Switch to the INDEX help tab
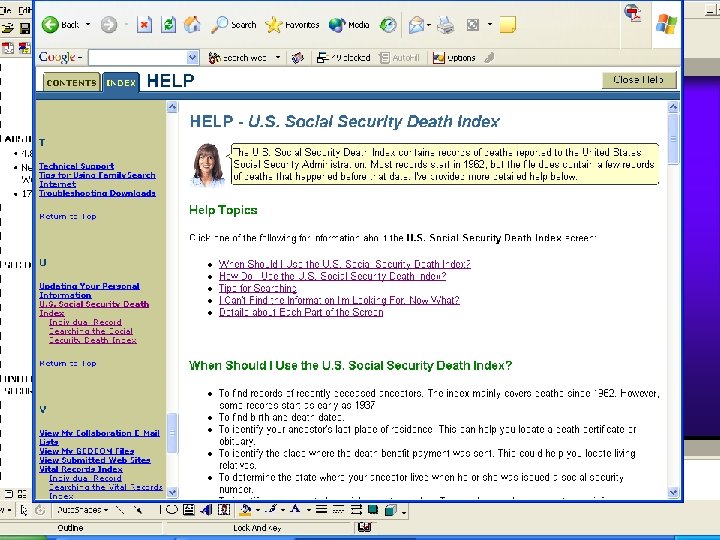Image resolution: width=720 pixels, height=540 pixels. coord(121,83)
